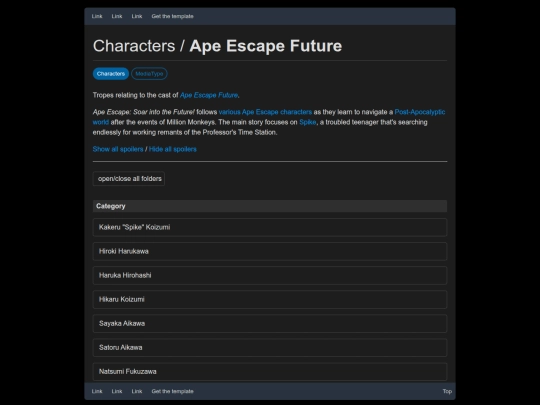Click the Category header bar
Image resolution: width=540 pixels, height=405 pixels.
270,206
